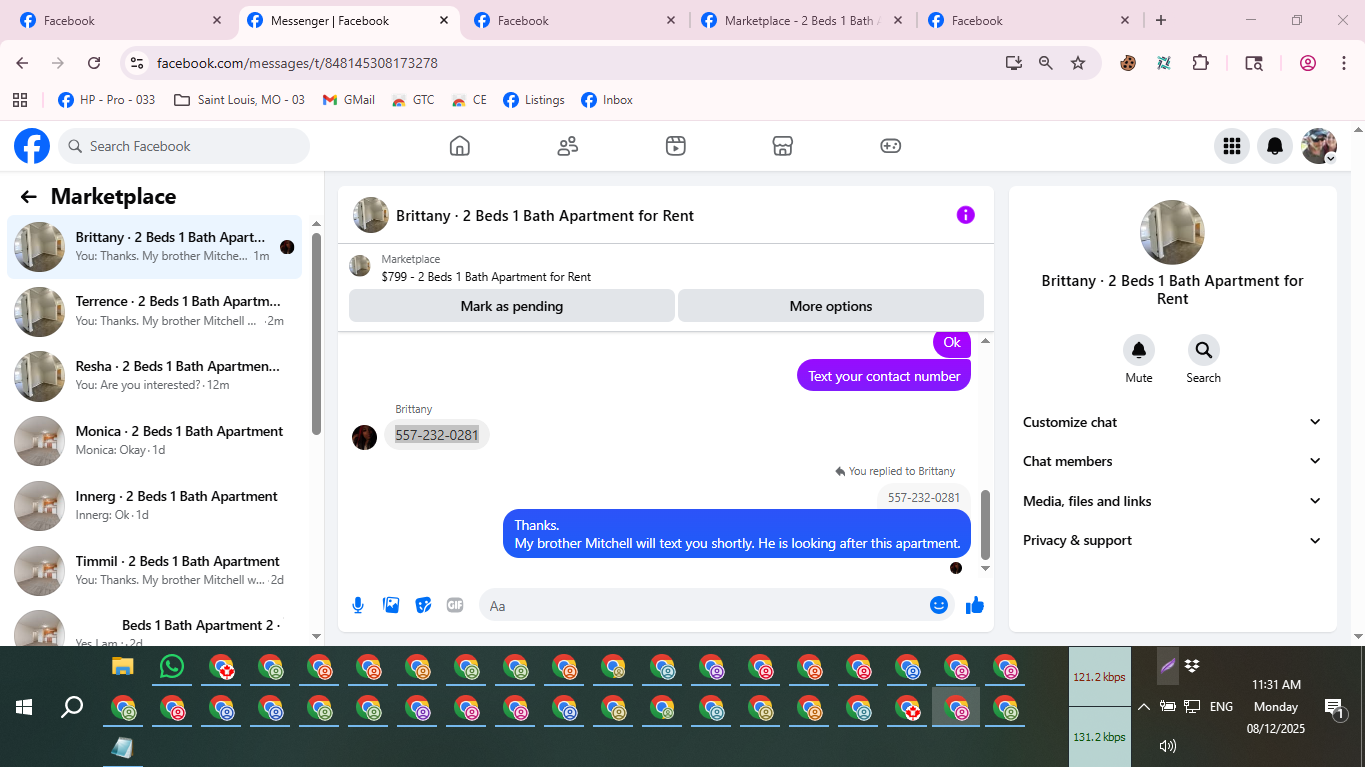Screen dimensions: 1365x767
Task: Click Brittany's 557-232-0281 message bubble
Action: [437, 435]
